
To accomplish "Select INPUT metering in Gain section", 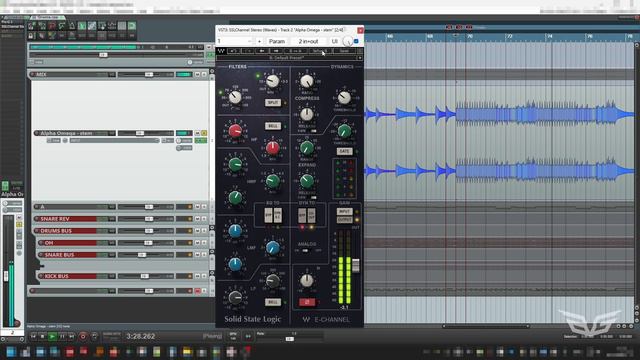I will [344, 211].
